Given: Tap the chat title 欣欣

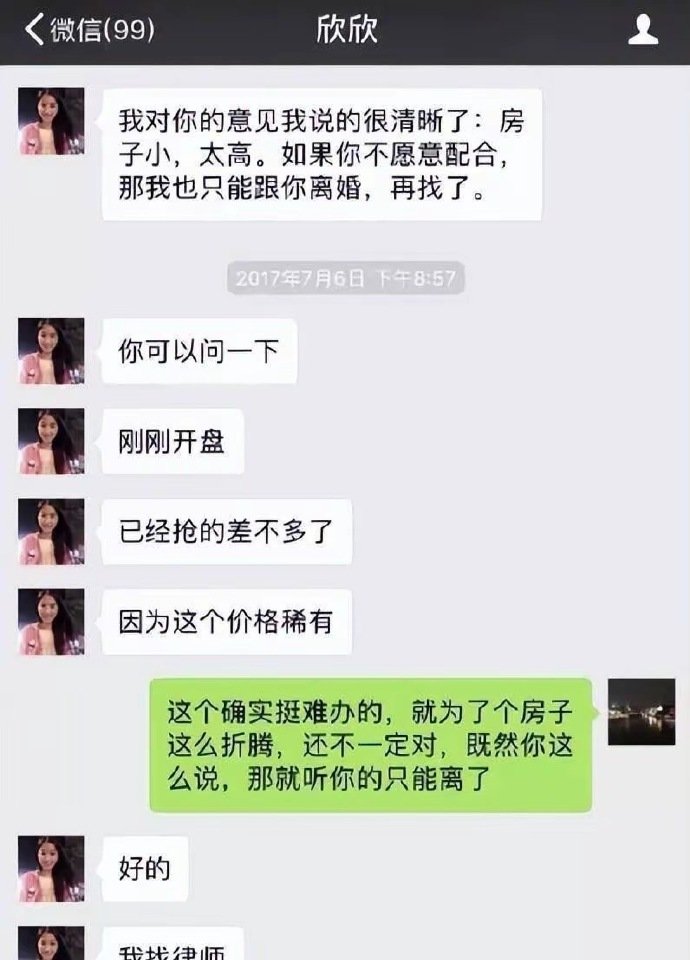Looking at the screenshot, I should [347, 29].
